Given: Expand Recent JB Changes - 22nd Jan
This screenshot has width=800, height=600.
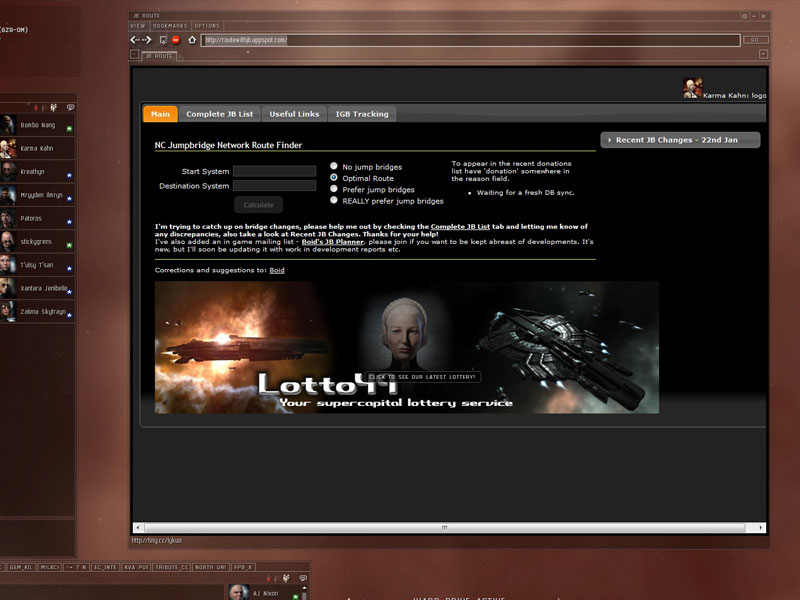Looking at the screenshot, I should (x=680, y=140).
